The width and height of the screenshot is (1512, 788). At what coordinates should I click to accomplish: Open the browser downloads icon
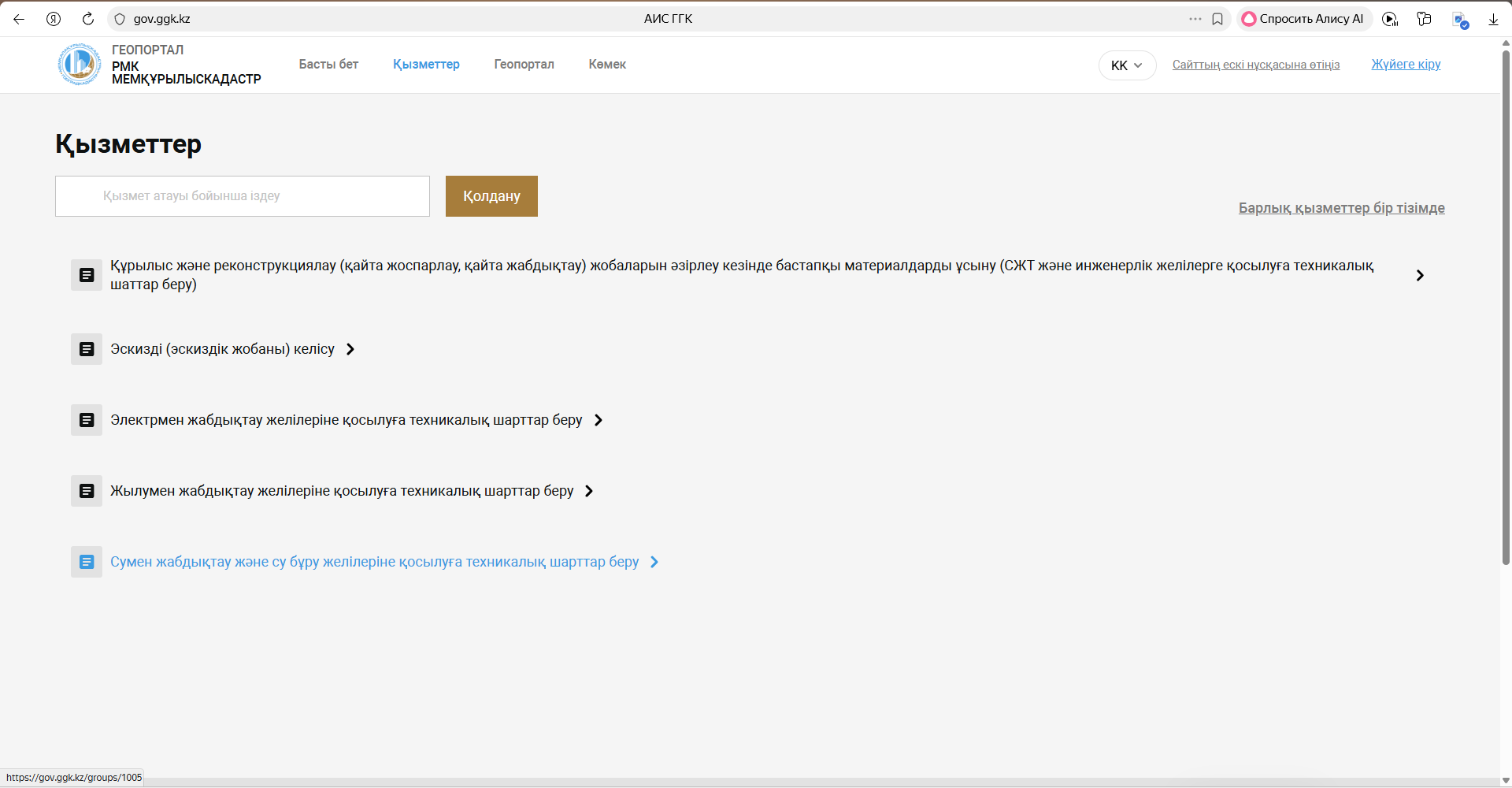click(1493, 19)
